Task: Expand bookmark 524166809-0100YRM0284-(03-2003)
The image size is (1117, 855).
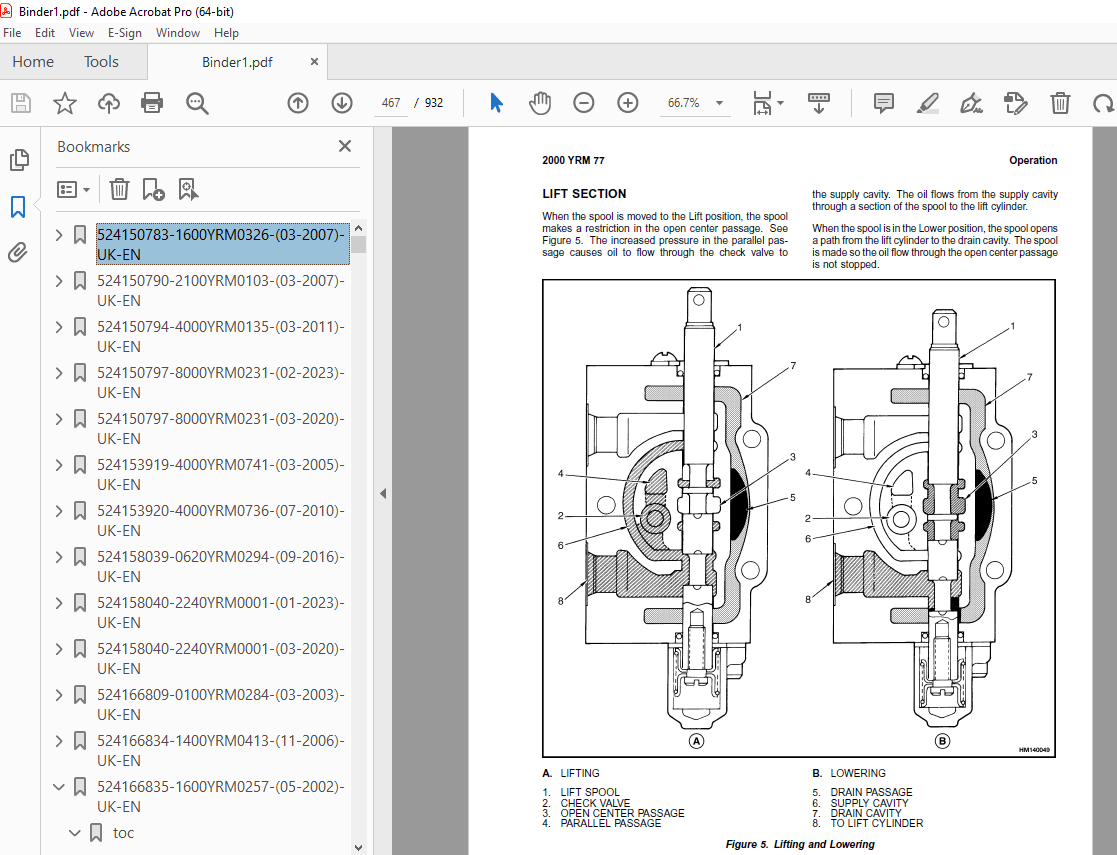Action: [59, 695]
